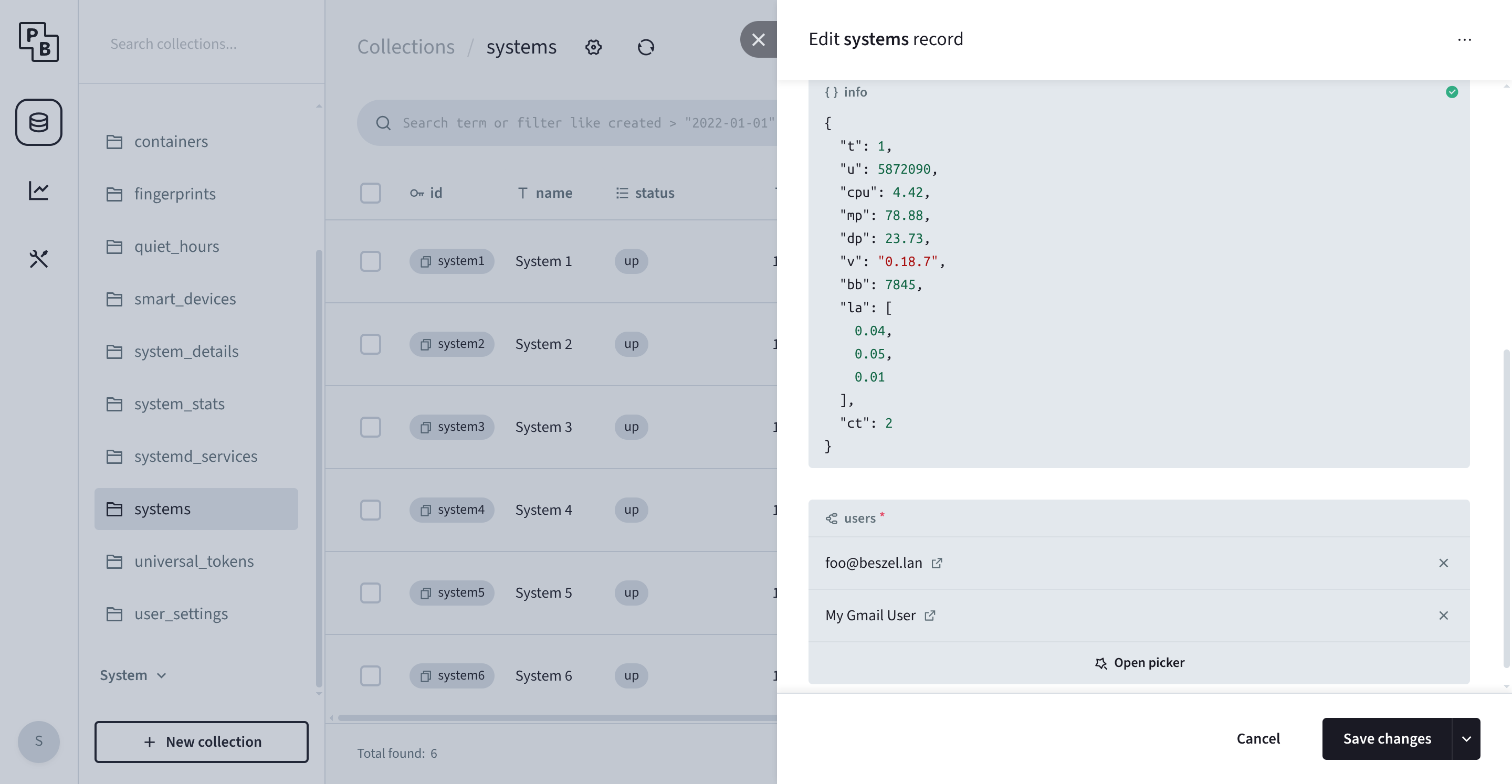Click the search magnifier icon
This screenshot has width=1512, height=784.
tap(383, 123)
